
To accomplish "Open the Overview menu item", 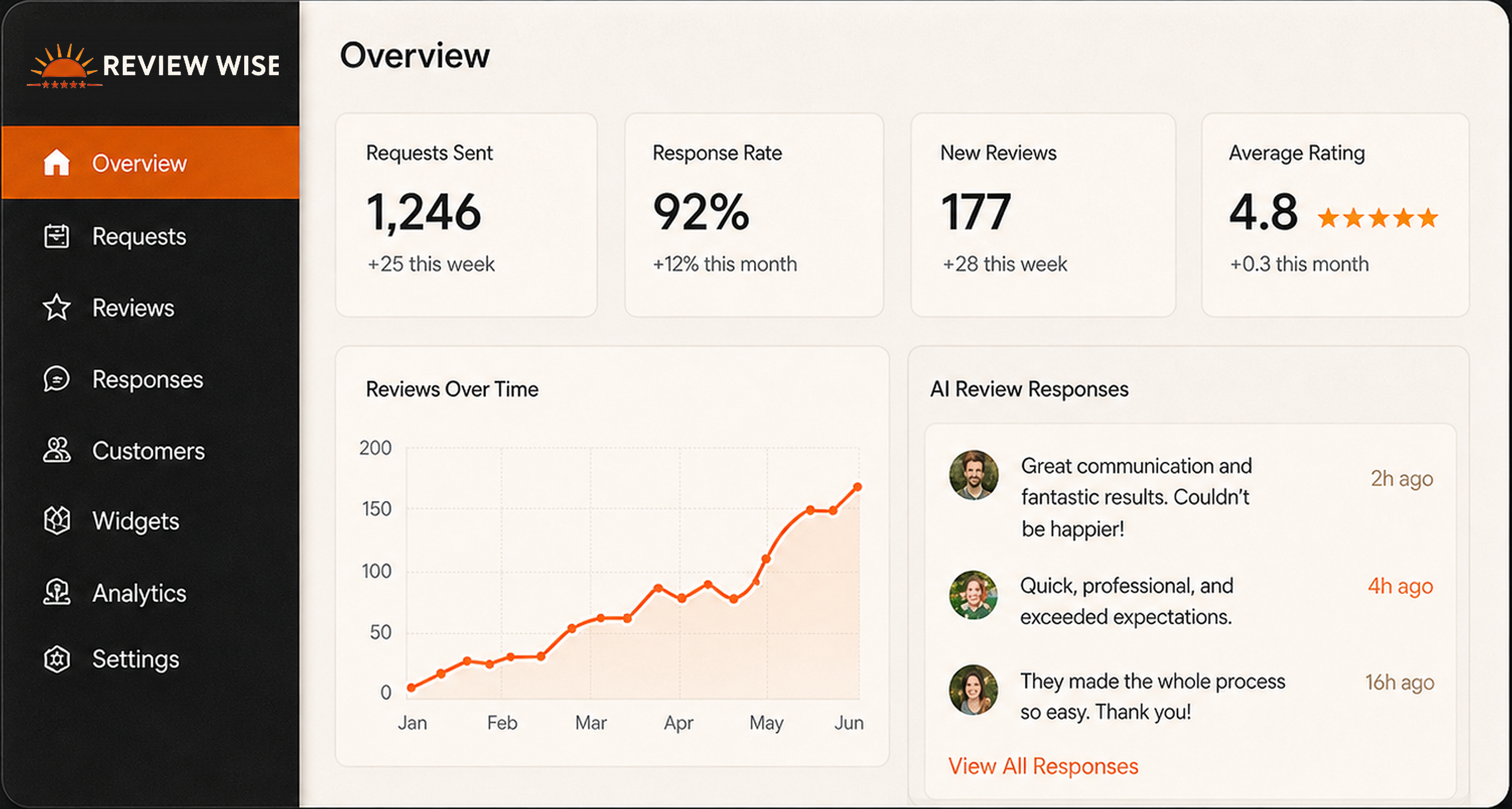I will (151, 163).
